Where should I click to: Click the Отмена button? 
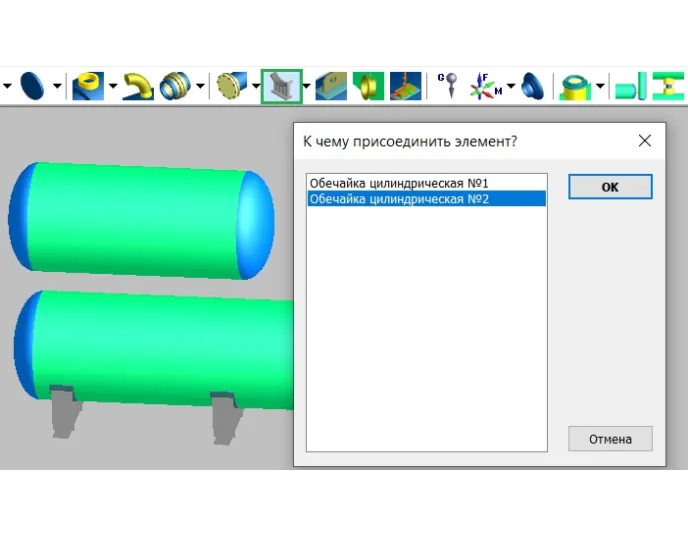tap(610, 438)
